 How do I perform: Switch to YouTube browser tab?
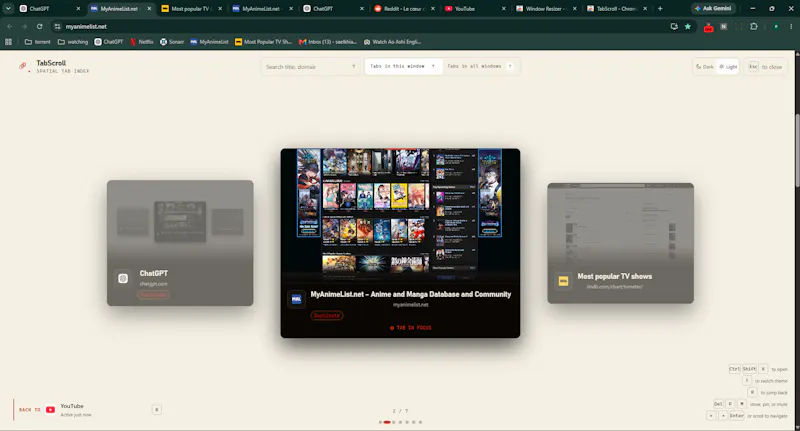pyautogui.click(x=476, y=9)
